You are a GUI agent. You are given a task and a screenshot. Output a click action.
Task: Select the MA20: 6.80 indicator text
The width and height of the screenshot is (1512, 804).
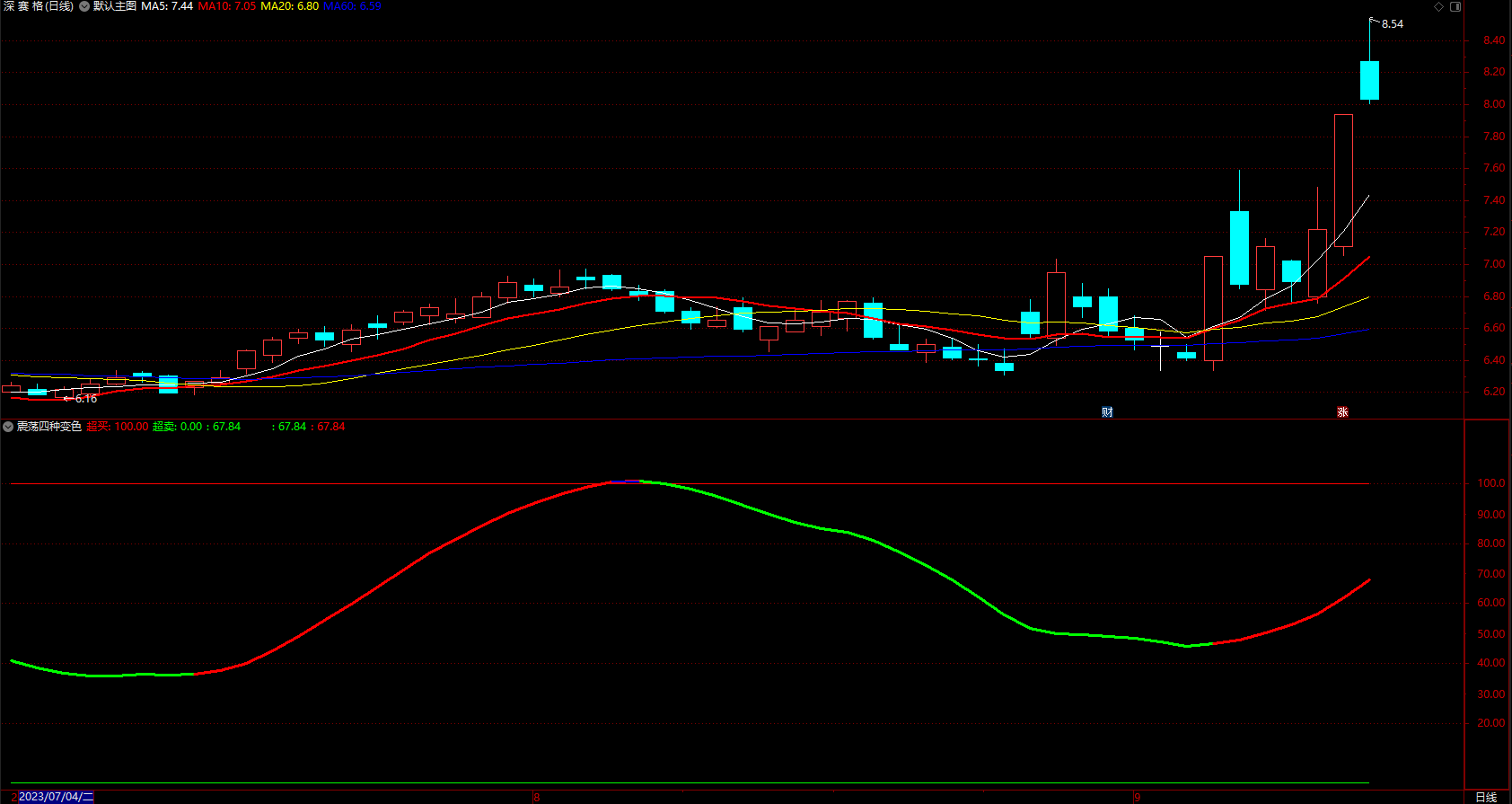pyautogui.click(x=290, y=6)
